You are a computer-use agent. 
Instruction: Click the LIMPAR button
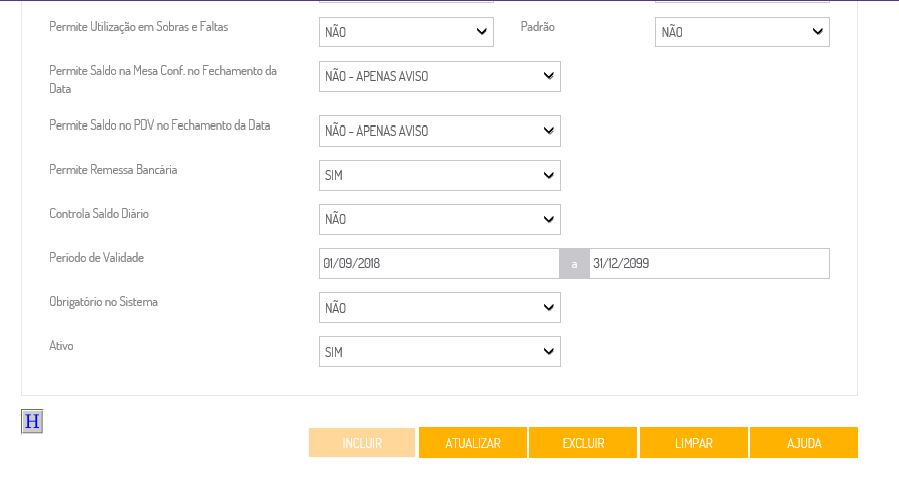tap(694, 443)
